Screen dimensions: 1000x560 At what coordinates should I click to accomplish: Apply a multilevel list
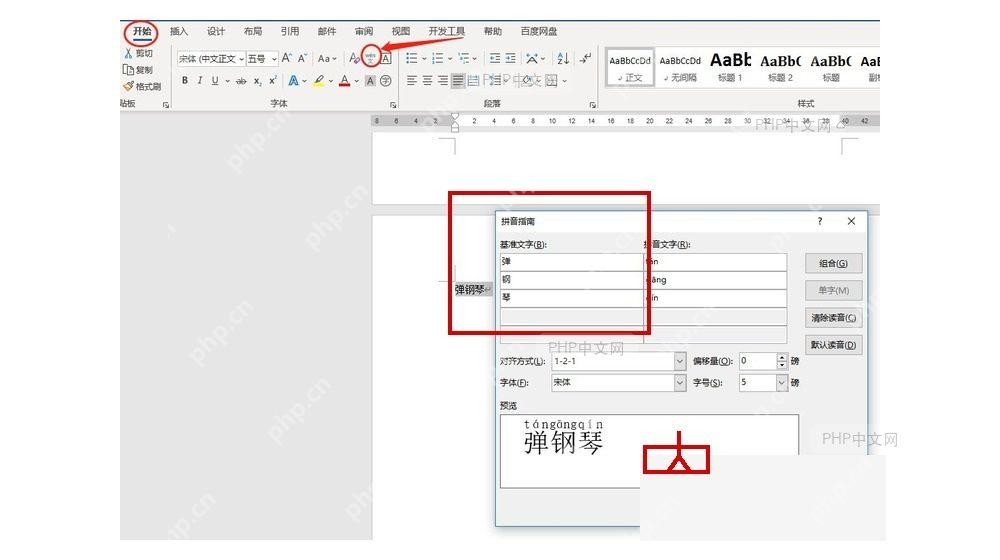[x=464, y=59]
